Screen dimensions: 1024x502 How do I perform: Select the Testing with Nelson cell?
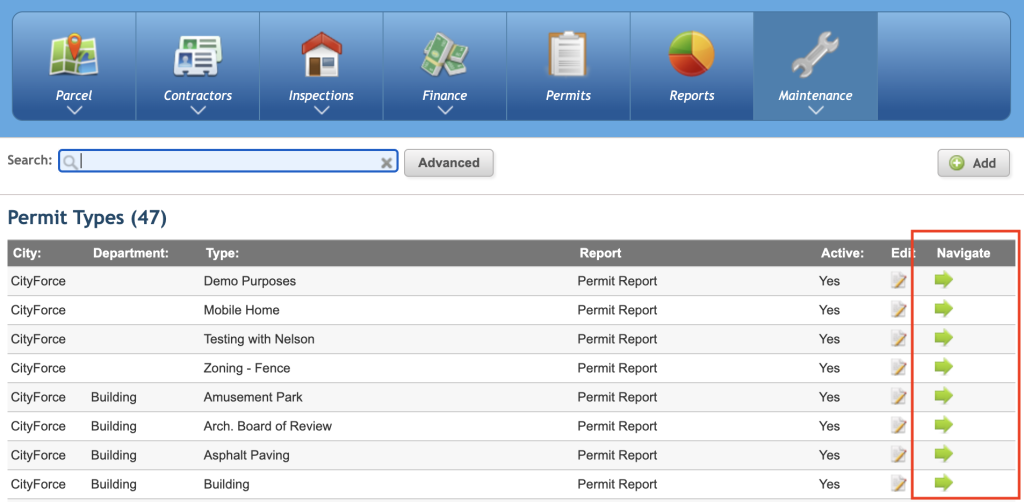259,339
